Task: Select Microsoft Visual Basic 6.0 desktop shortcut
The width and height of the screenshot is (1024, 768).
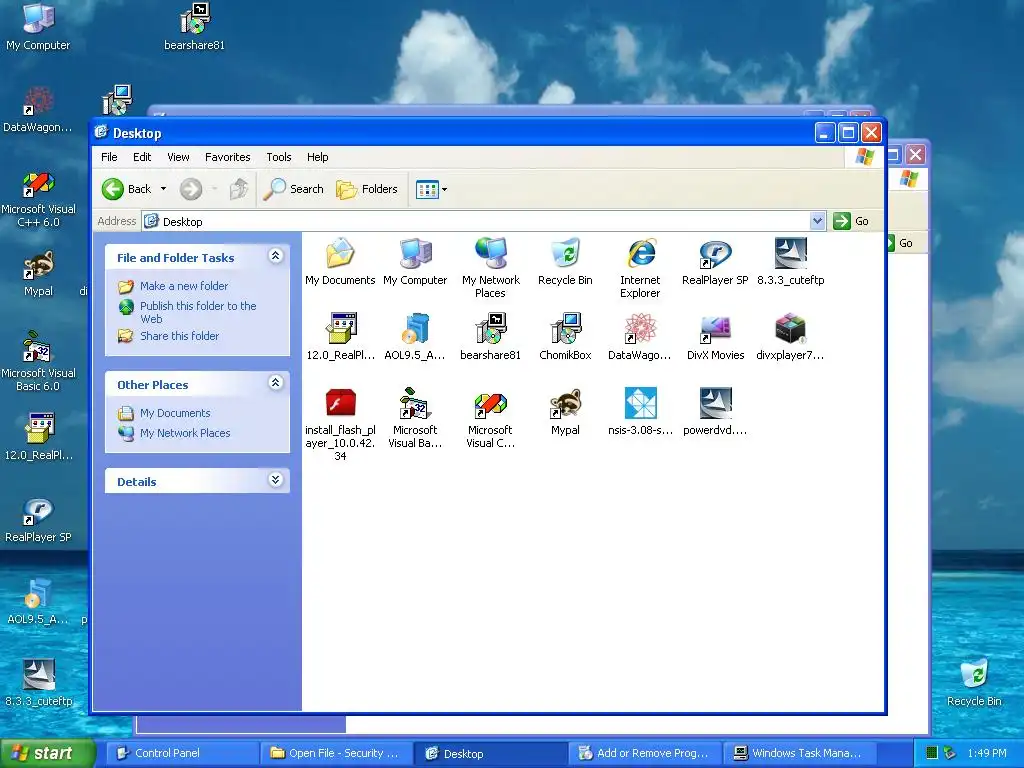Action: tap(39, 361)
